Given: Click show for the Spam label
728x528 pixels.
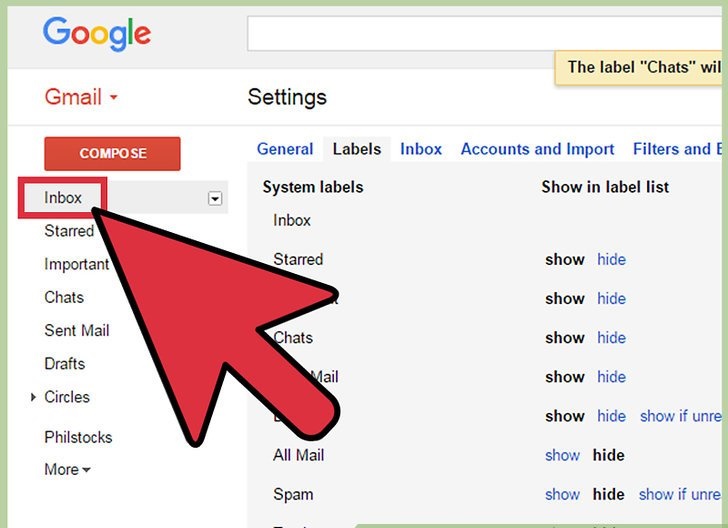Looking at the screenshot, I should (562, 495).
